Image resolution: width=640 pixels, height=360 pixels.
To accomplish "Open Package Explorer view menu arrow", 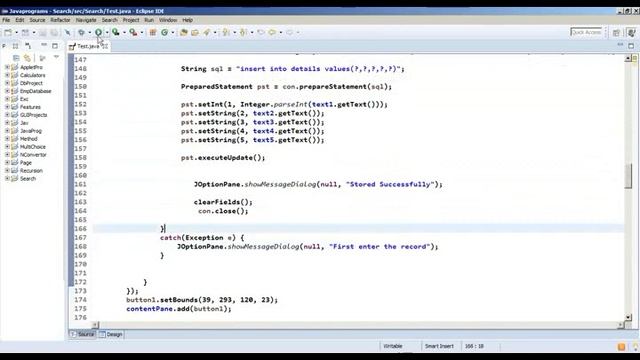I will click(56, 58).
